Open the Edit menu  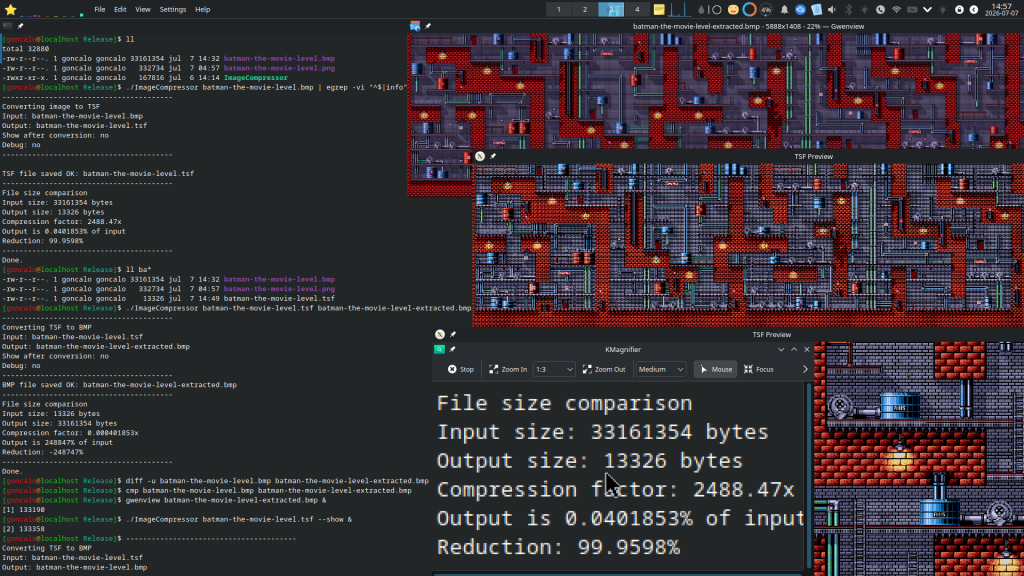[x=120, y=10]
